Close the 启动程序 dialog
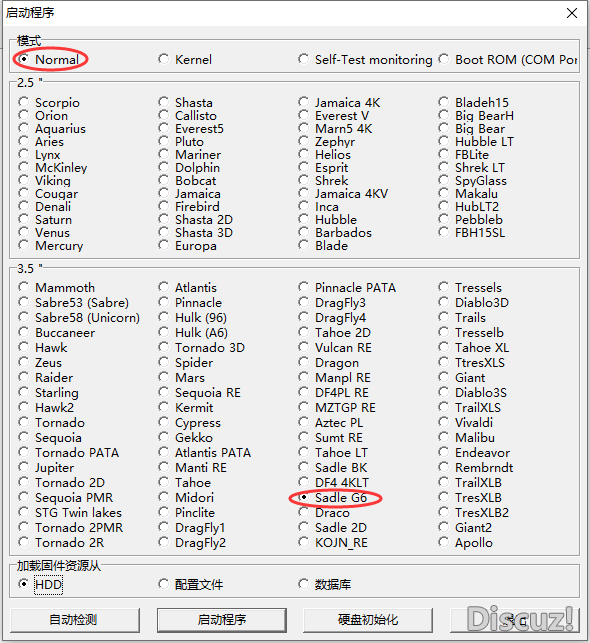 click(572, 13)
